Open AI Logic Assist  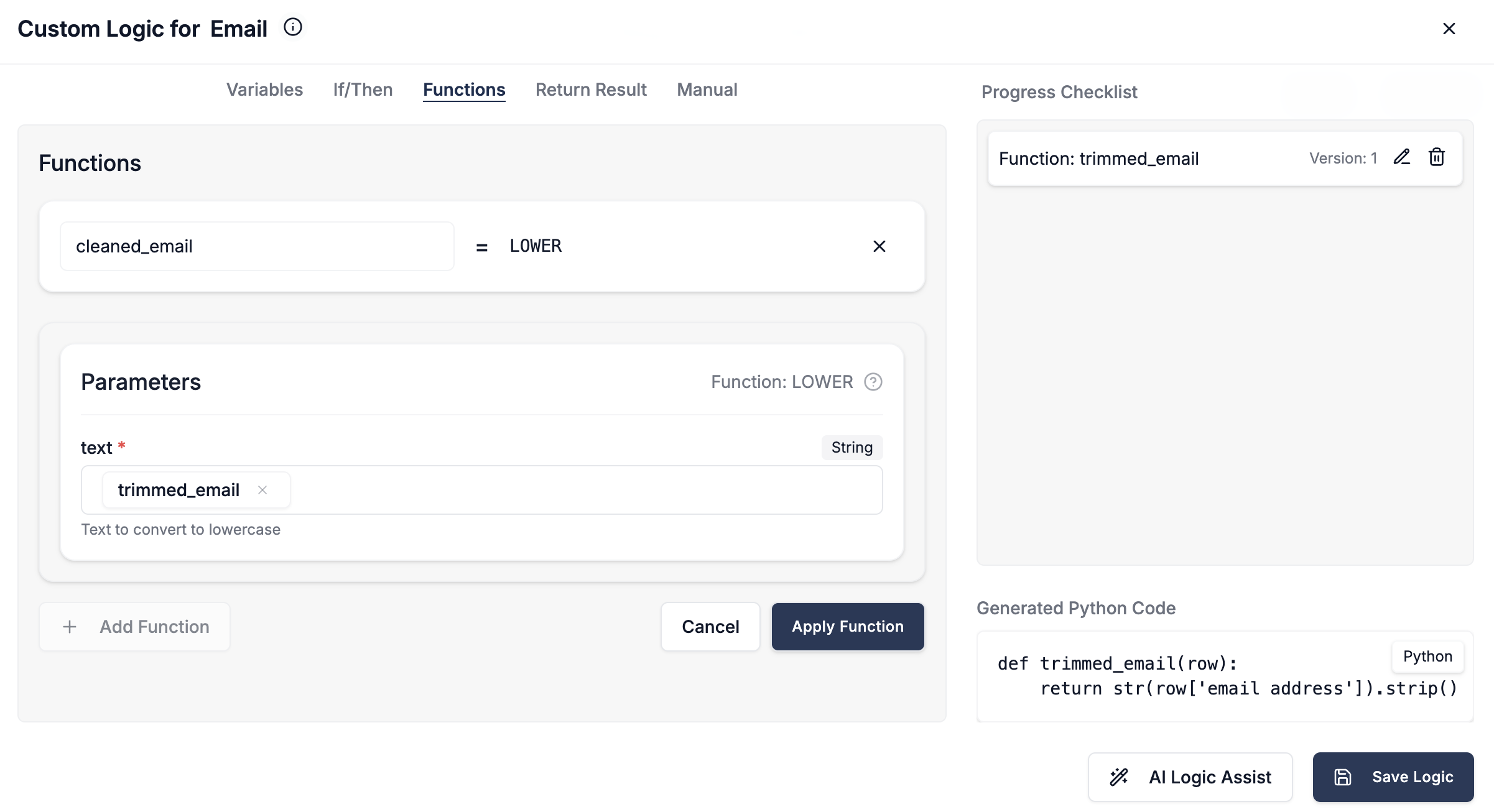pos(1190,777)
